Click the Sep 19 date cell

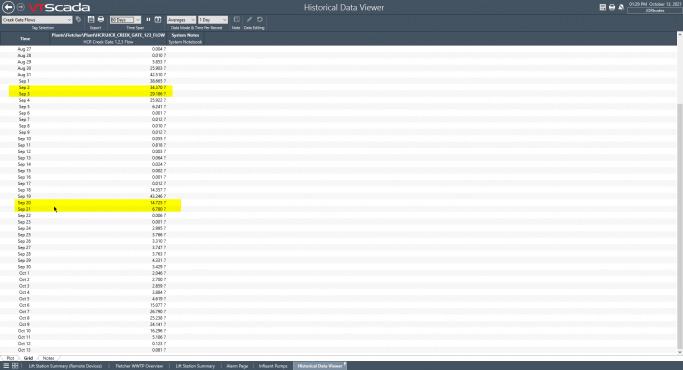(24, 196)
